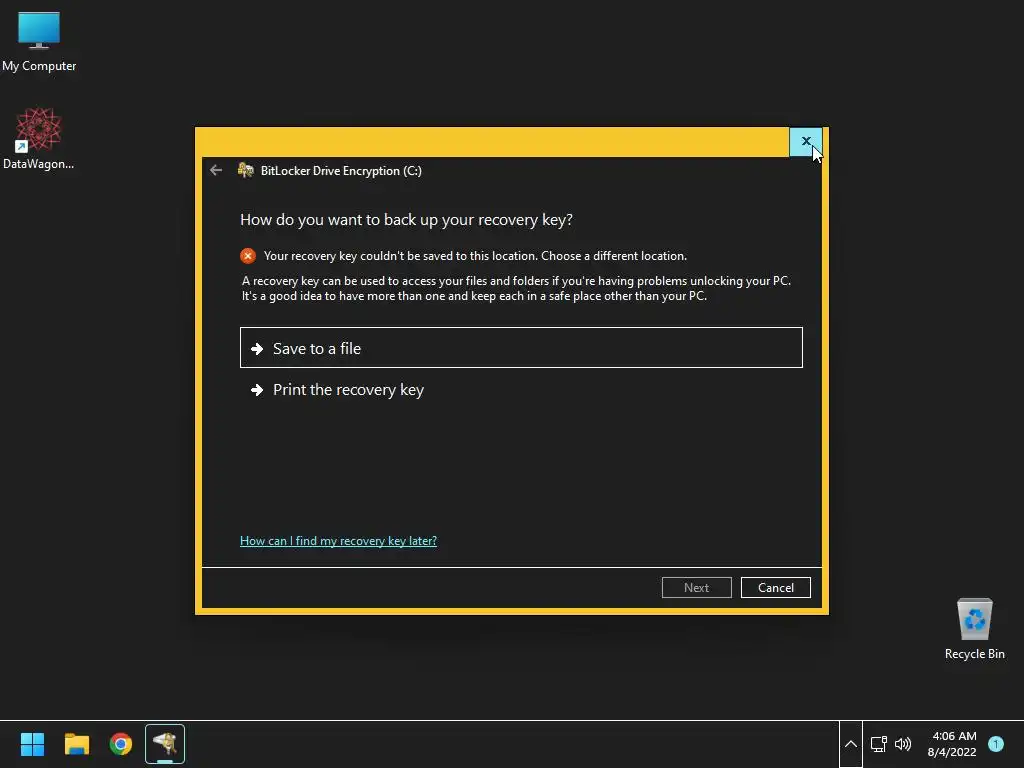Viewport: 1024px width, 768px height.
Task: Open network status tray icon
Action: (878, 744)
